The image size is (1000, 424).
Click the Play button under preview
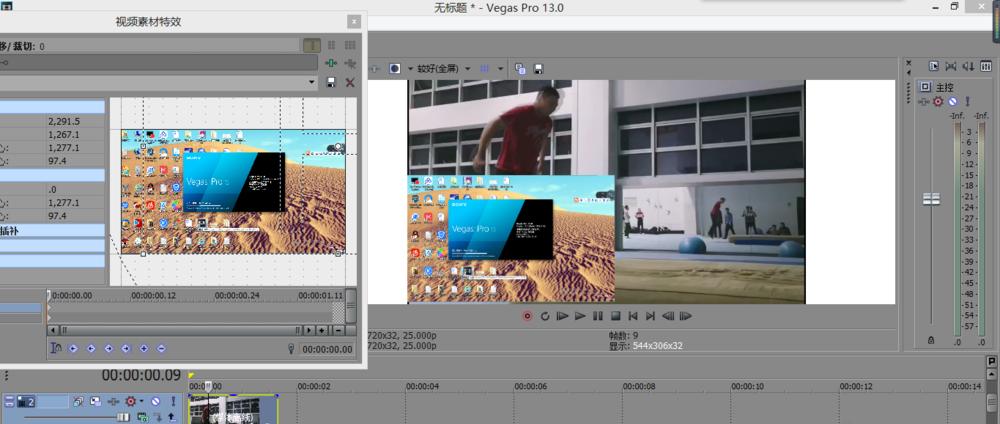click(x=580, y=316)
